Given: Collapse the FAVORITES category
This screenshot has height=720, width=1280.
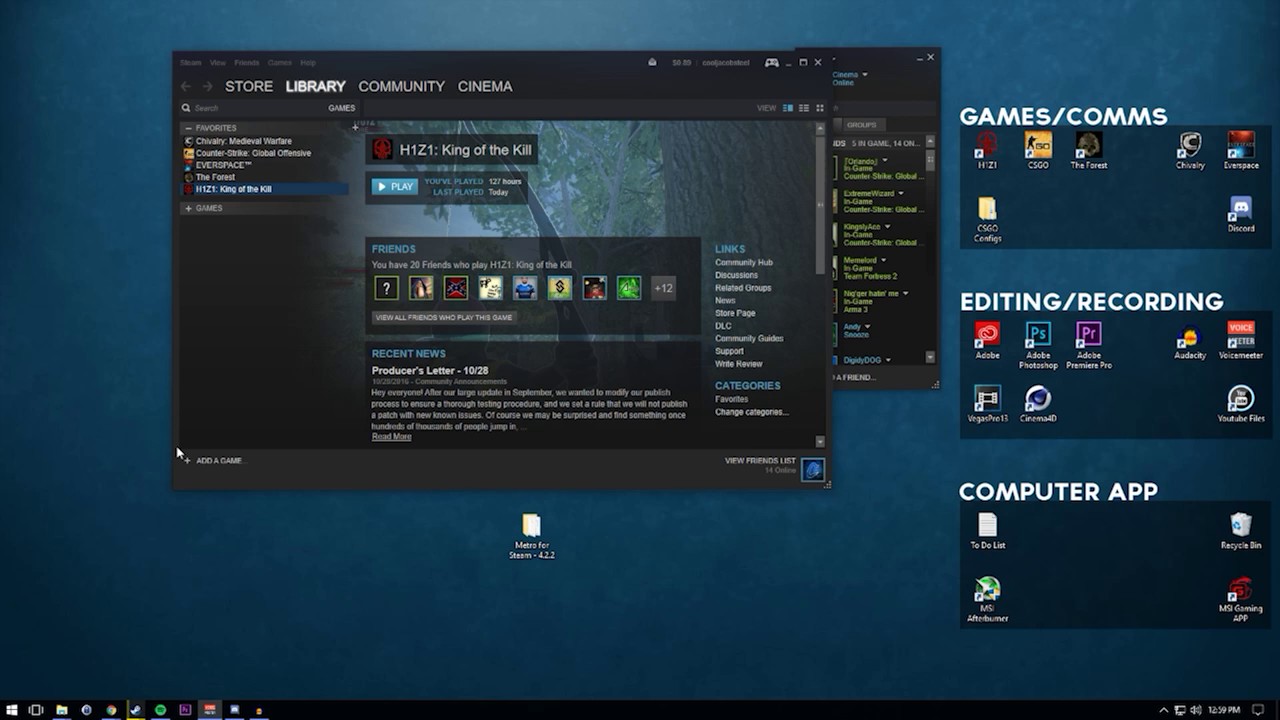Looking at the screenshot, I should (x=188, y=128).
